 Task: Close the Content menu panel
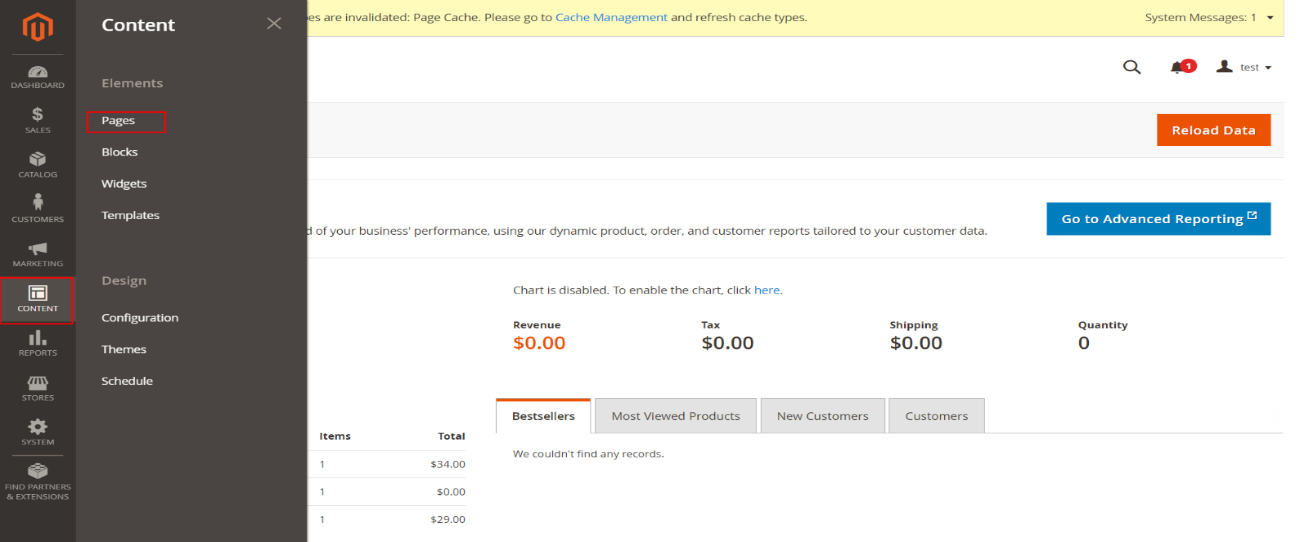point(274,24)
